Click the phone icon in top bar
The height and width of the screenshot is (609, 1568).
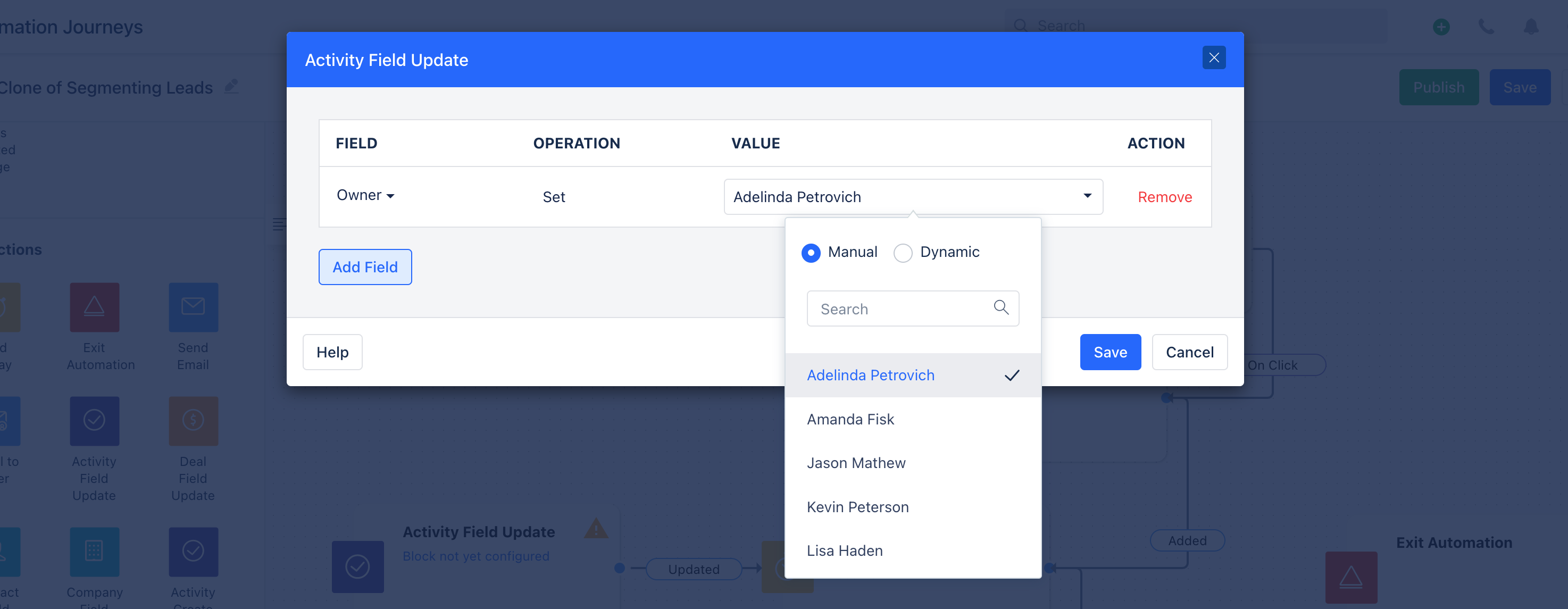1486,27
